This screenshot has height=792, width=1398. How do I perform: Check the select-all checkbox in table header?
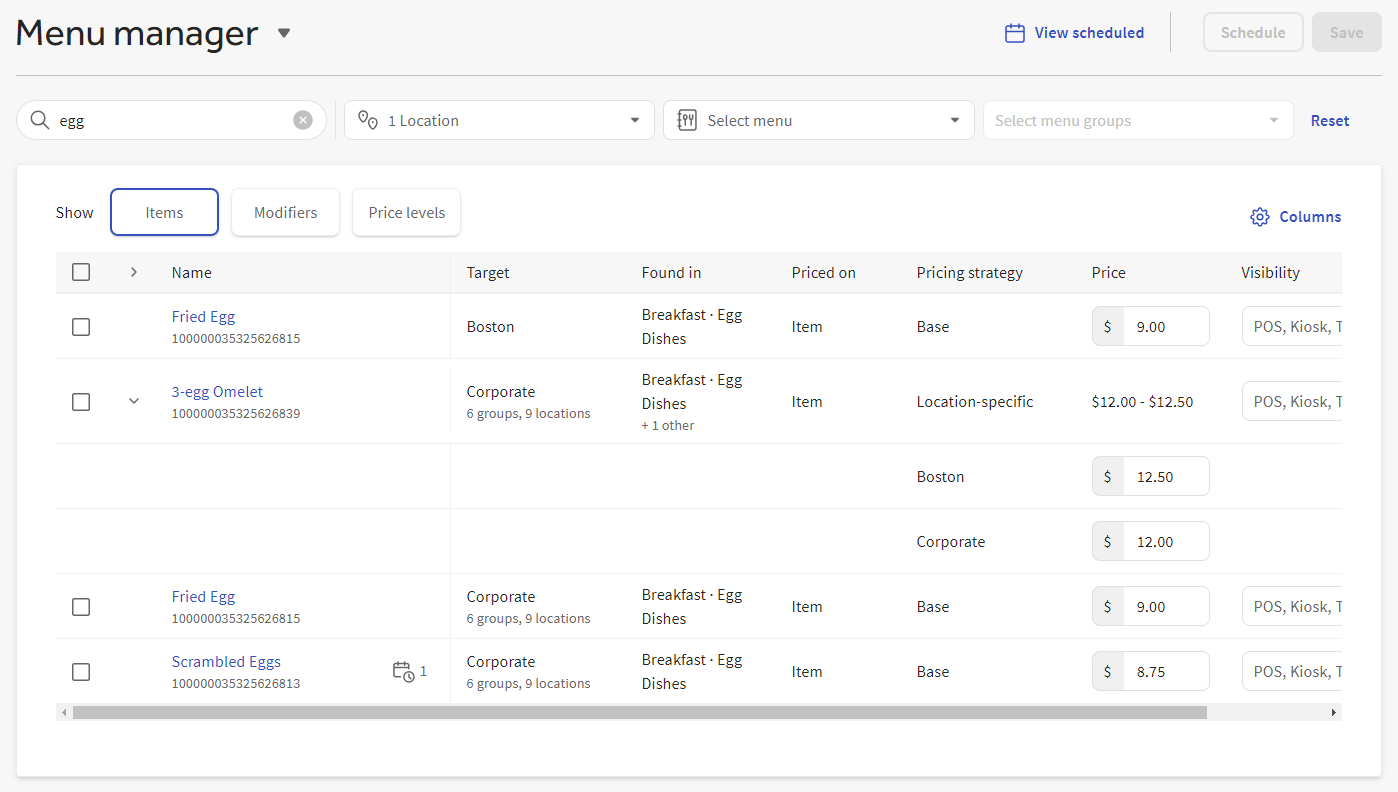click(81, 271)
